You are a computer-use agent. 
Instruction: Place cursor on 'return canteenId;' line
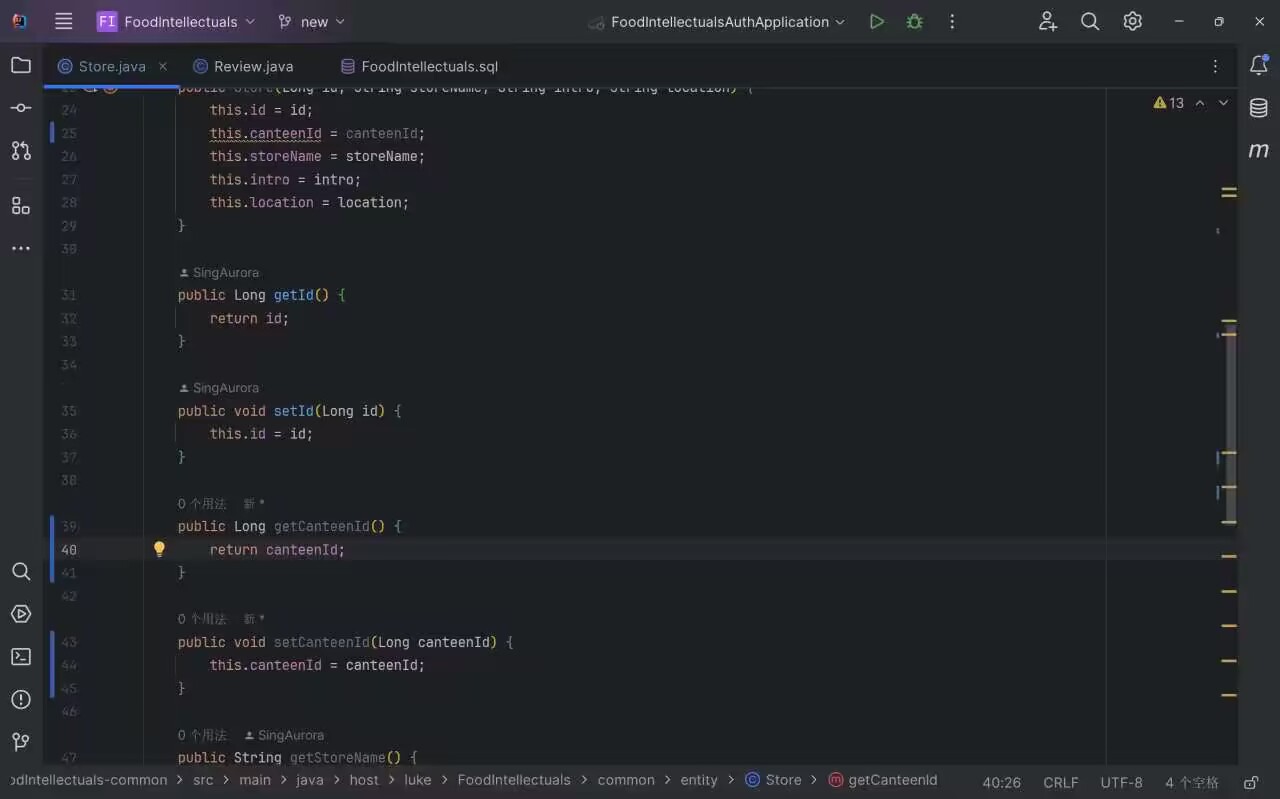pos(277,549)
